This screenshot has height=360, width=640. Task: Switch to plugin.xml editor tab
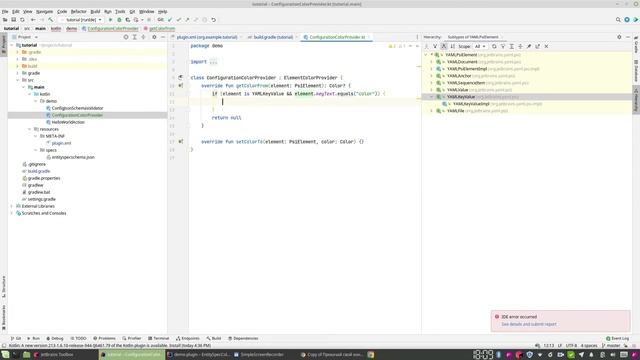click(x=207, y=37)
